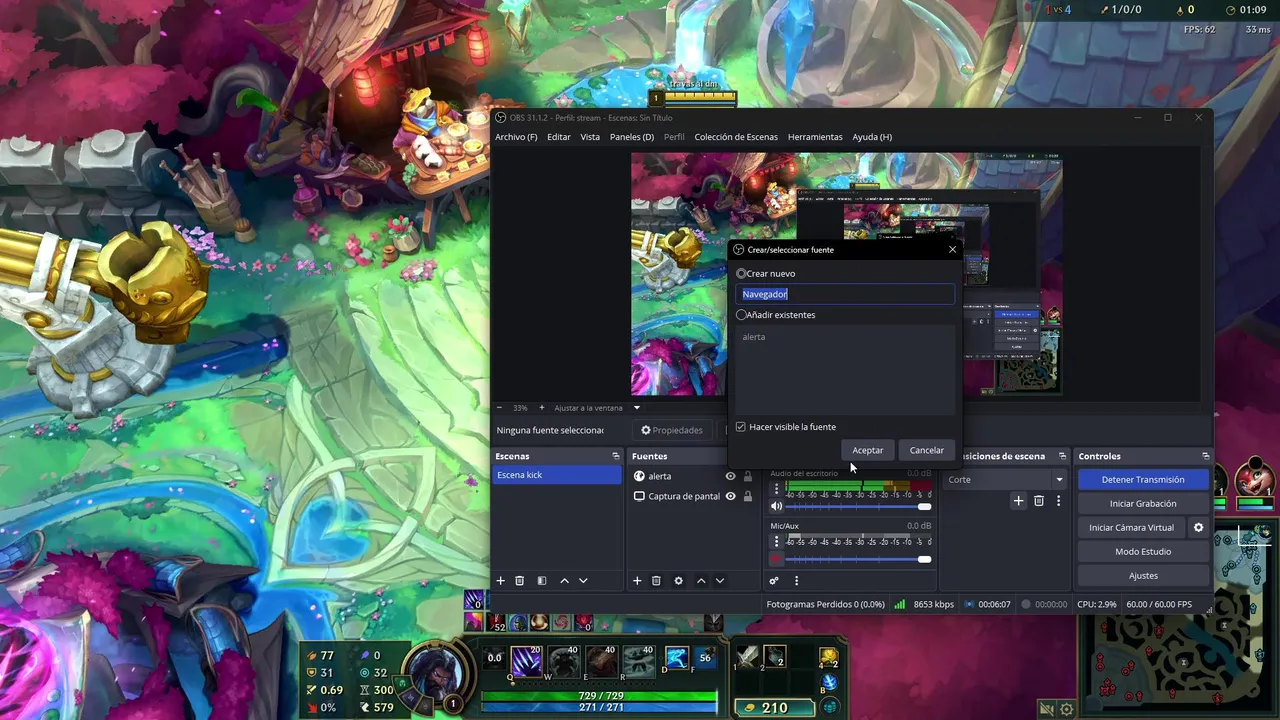Open advanced audio properties gears icon
This screenshot has width=1280, height=720.
click(774, 581)
